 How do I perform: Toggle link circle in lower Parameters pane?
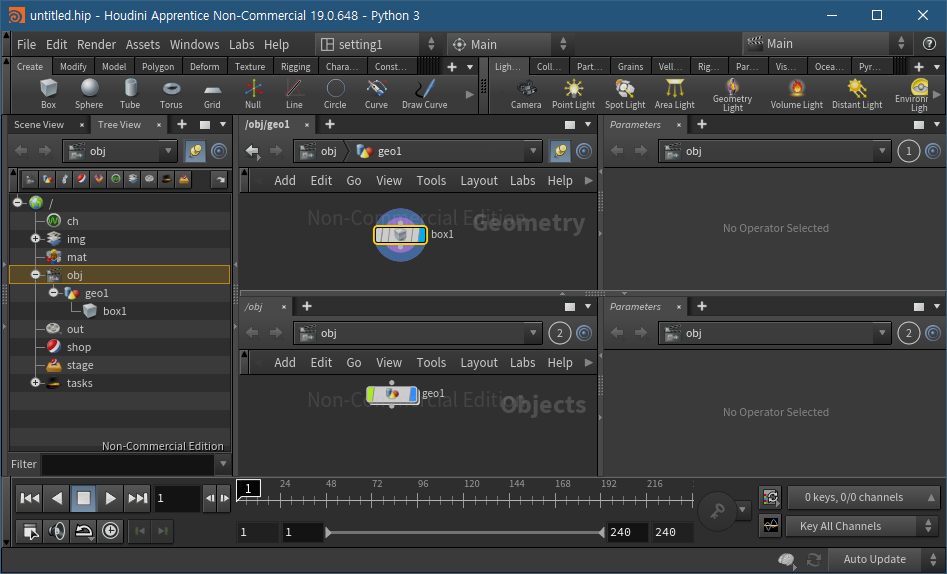click(933, 333)
